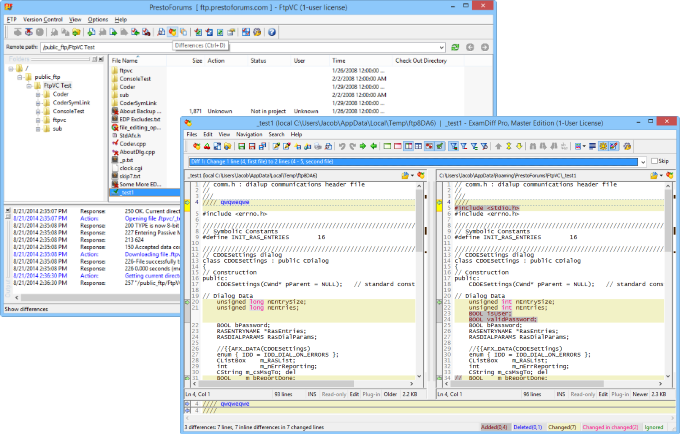Image resolution: width=680 pixels, height=434 pixels.
Task: Click the Added color legend in status bar
Action: tap(494, 427)
